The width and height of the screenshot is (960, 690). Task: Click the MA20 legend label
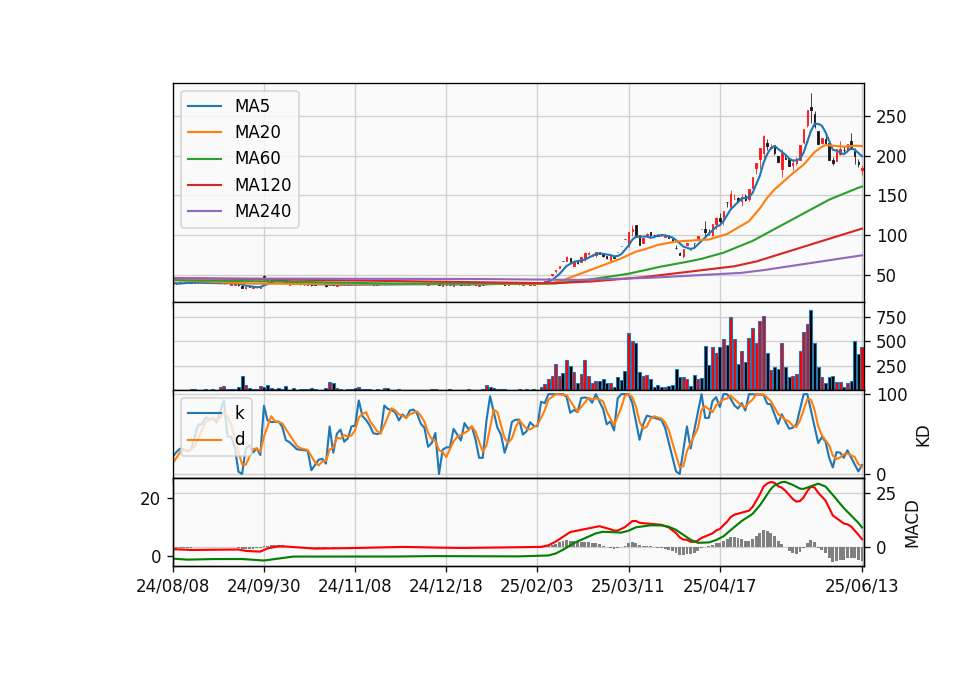point(258,132)
